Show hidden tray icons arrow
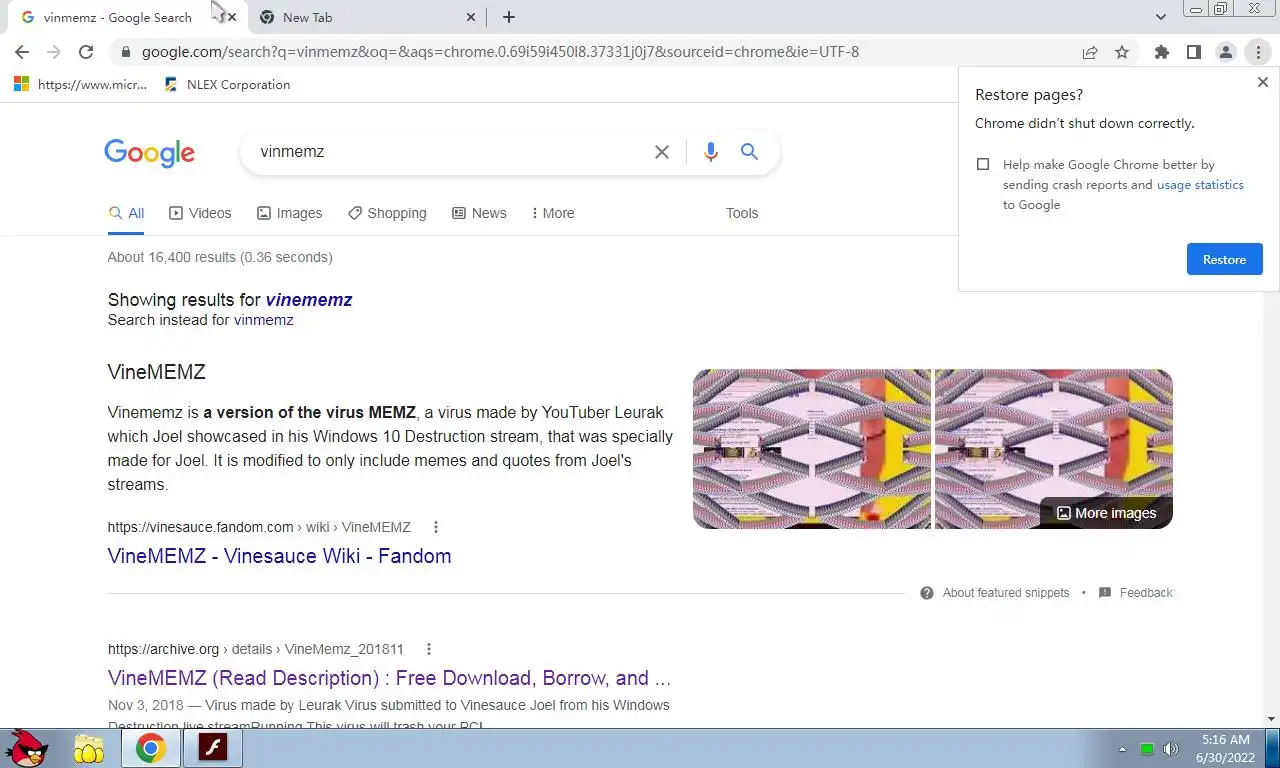 click(1122, 749)
